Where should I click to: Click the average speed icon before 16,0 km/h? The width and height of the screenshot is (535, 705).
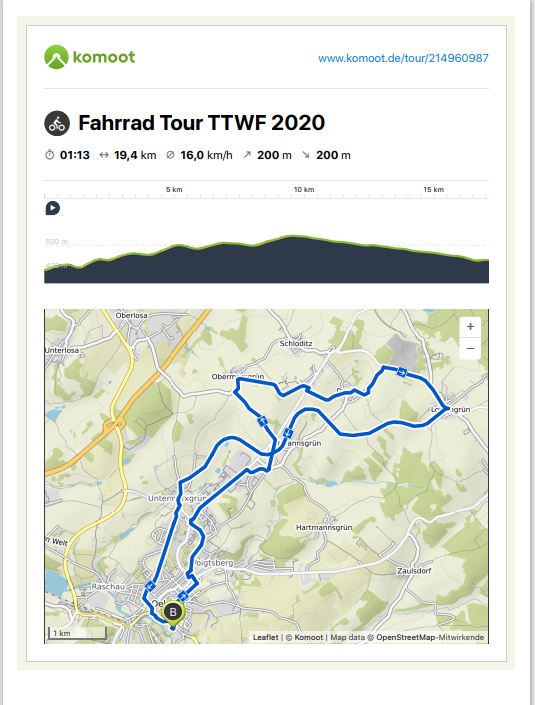(x=170, y=155)
